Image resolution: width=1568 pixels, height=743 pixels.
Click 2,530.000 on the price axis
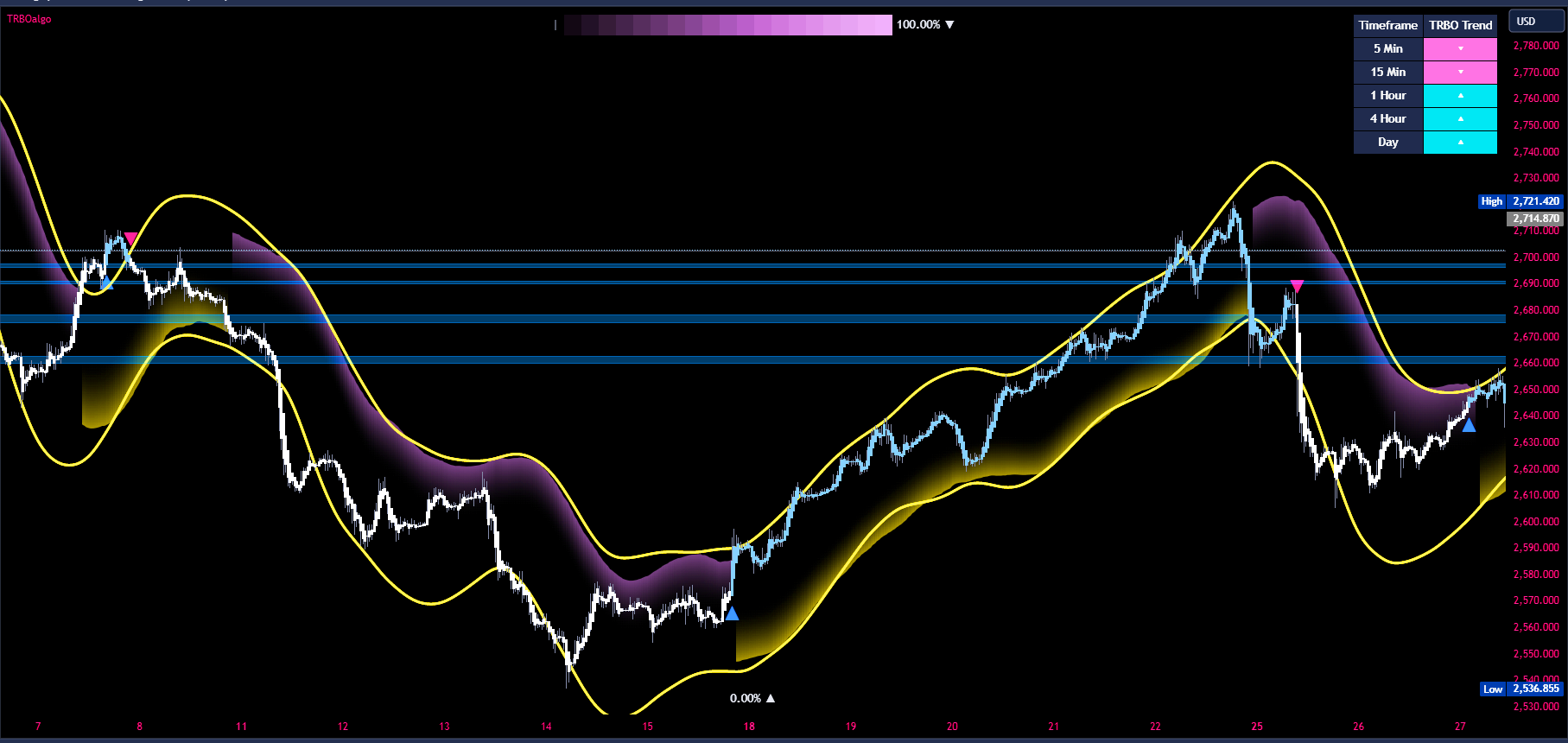(1536, 707)
